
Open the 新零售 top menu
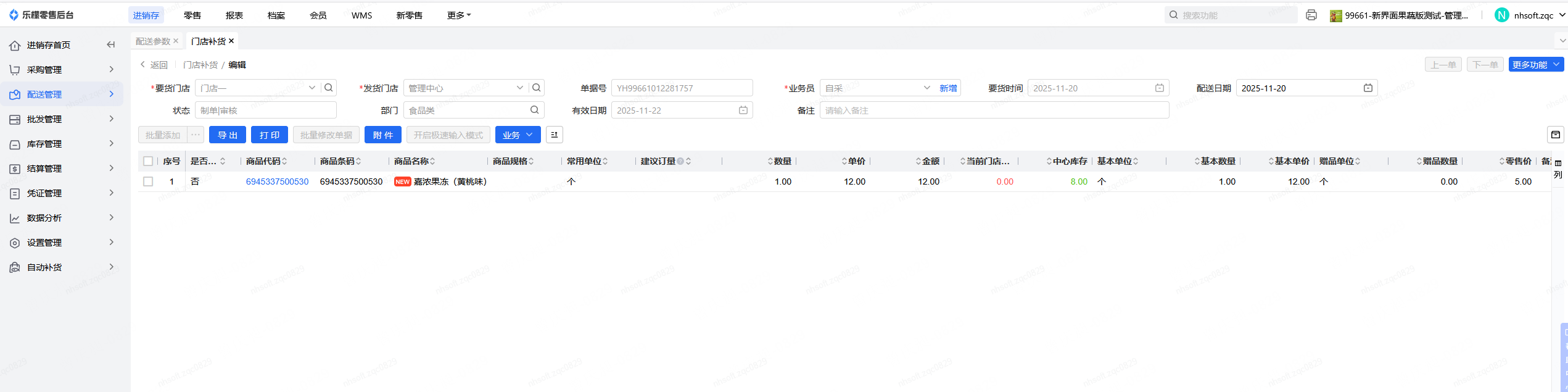[410, 15]
